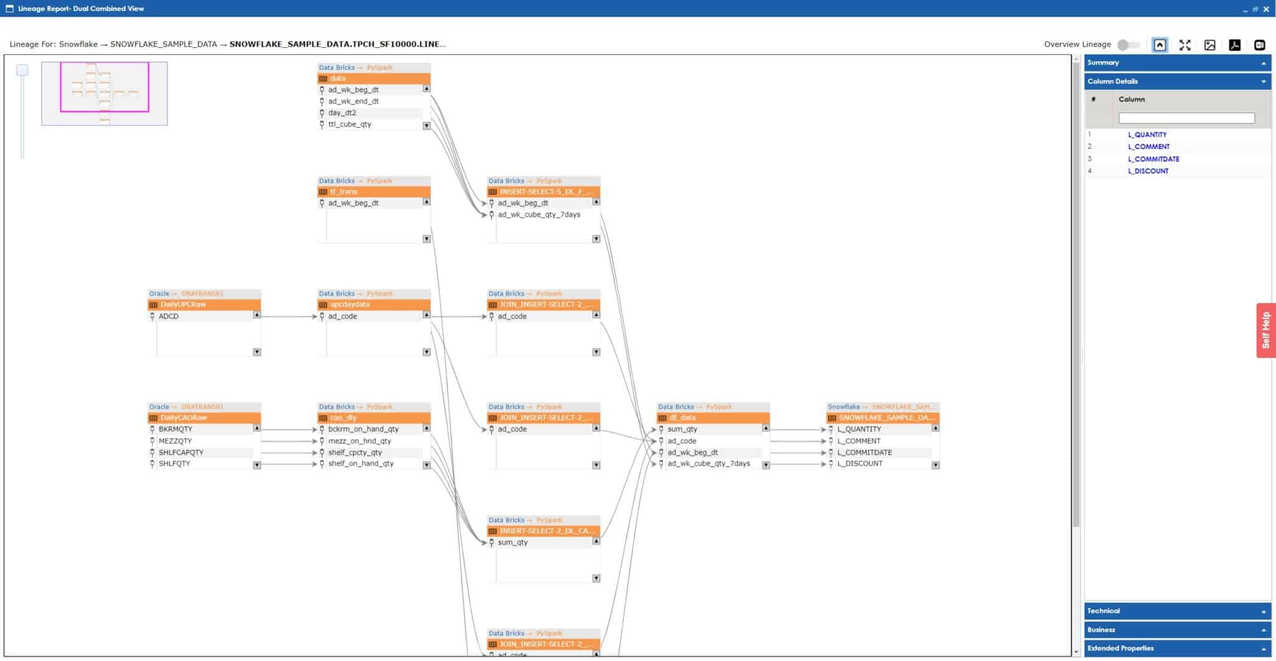Open the L_QUANTITY column link in Column Details
1276x661 pixels.
tap(1147, 134)
